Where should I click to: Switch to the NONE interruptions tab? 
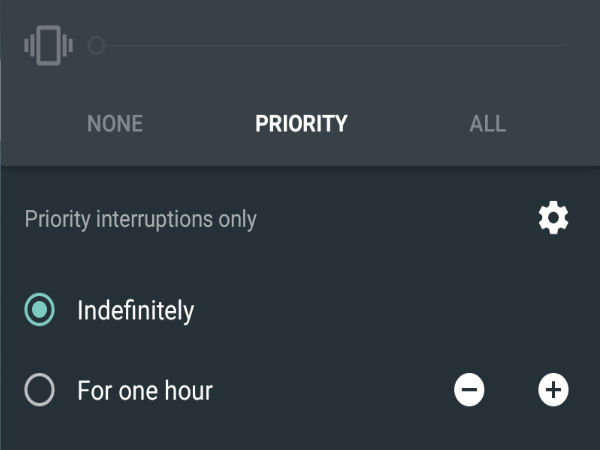pyautogui.click(x=115, y=124)
